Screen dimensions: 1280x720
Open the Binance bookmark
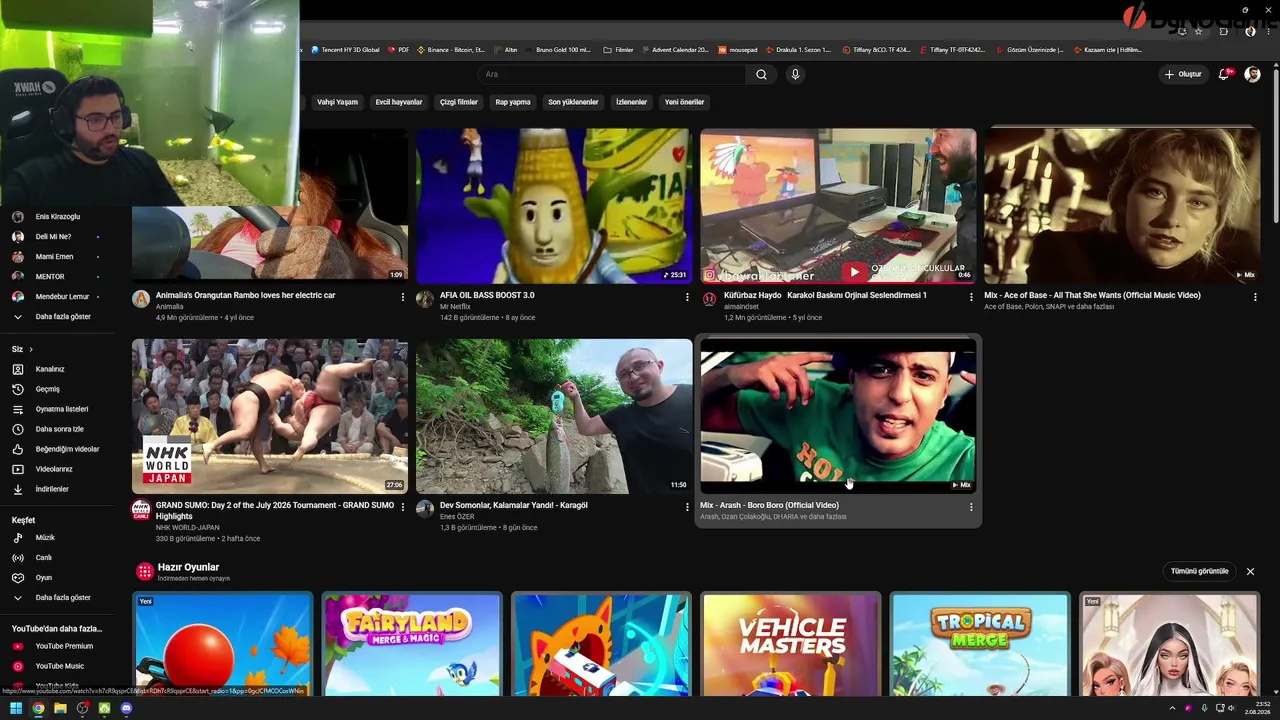click(x=451, y=49)
